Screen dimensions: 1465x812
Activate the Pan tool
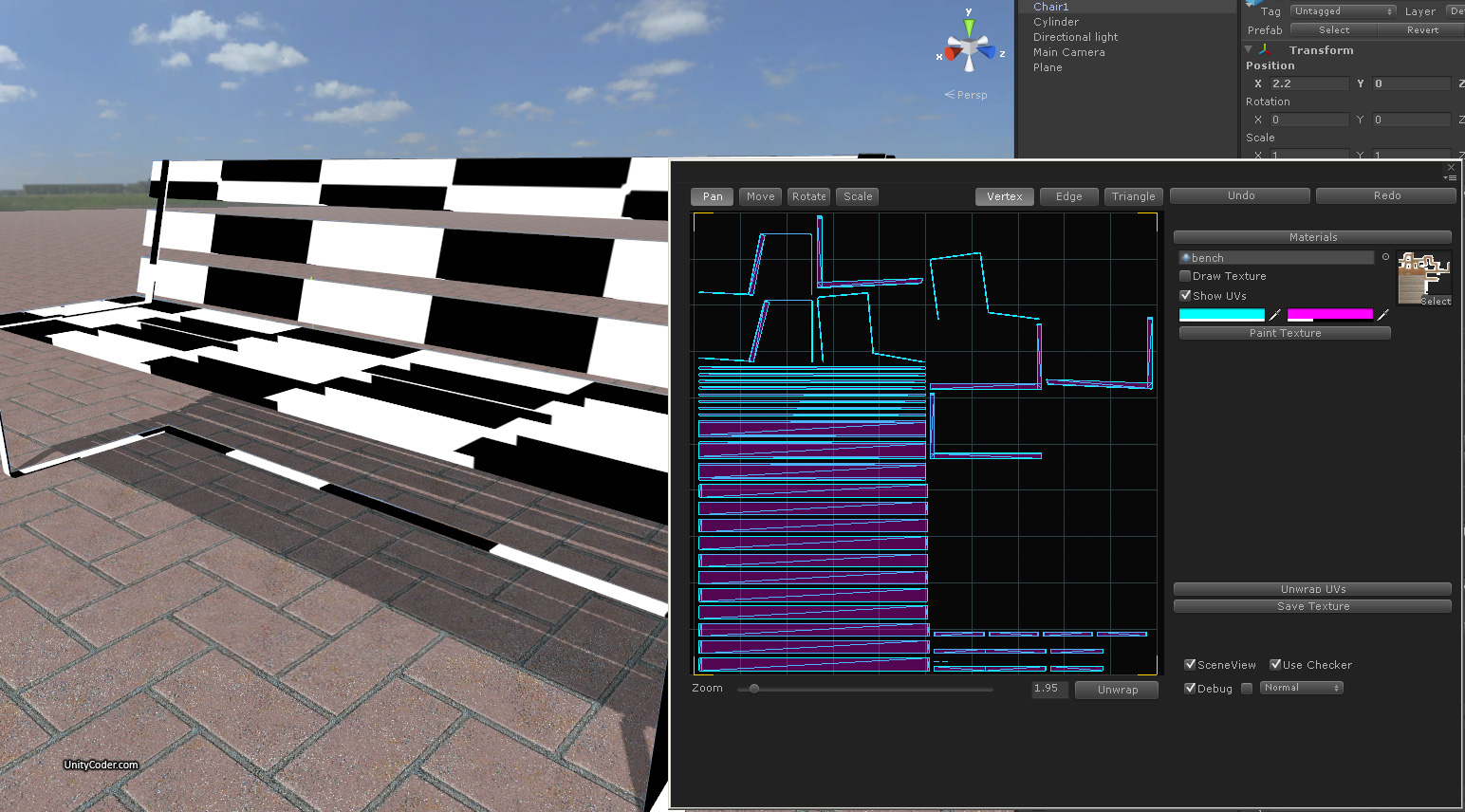coord(712,196)
